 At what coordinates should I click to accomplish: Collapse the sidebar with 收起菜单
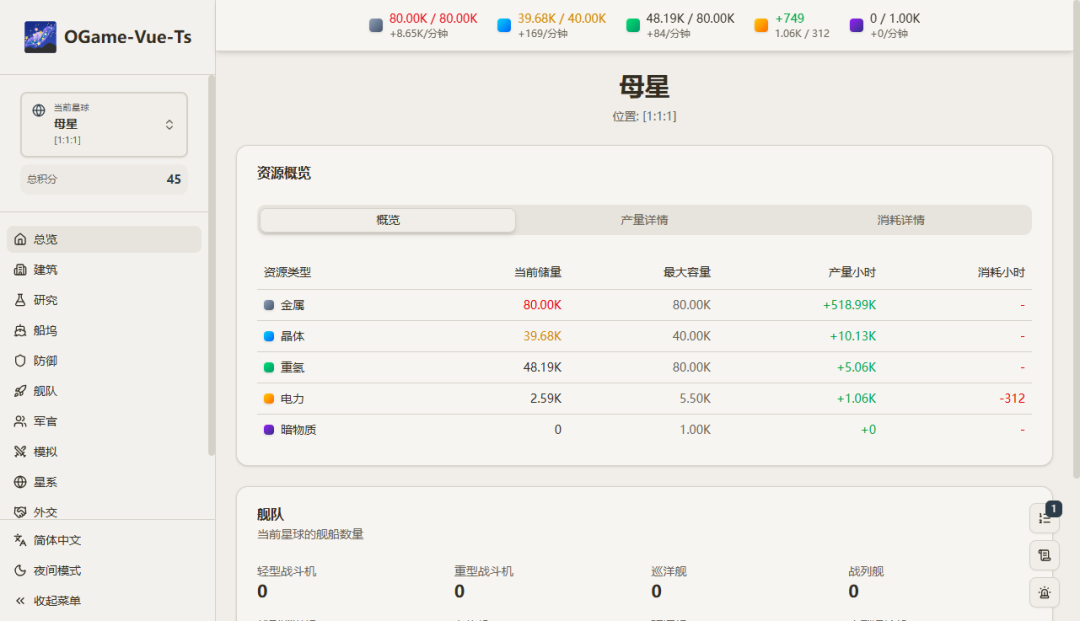point(57,601)
